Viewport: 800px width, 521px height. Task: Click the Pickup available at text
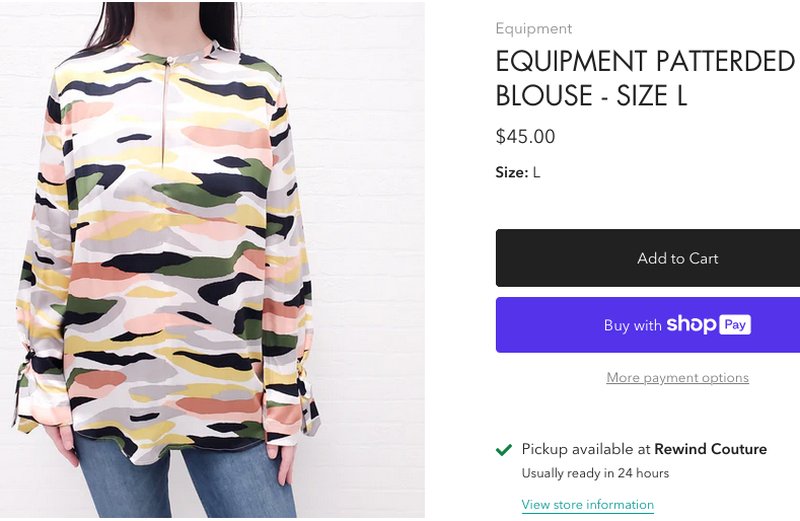[586, 449]
